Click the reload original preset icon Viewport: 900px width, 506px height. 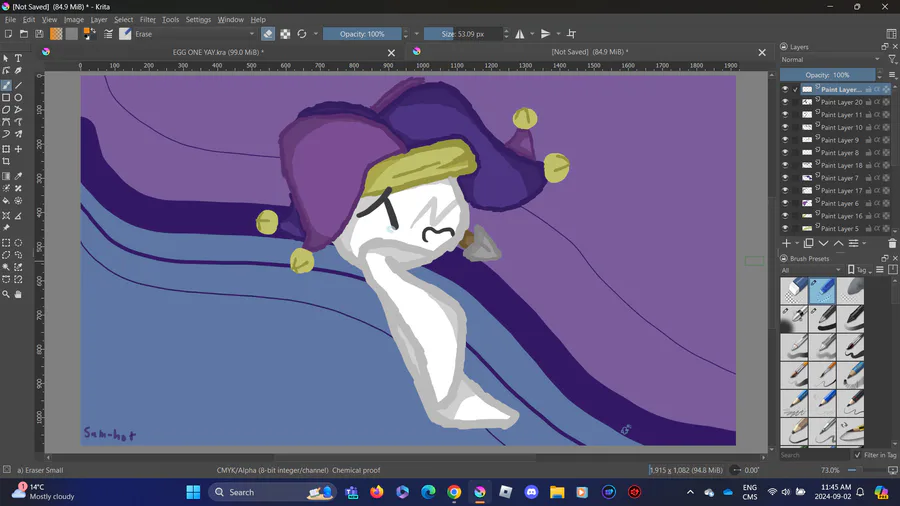[x=302, y=34]
